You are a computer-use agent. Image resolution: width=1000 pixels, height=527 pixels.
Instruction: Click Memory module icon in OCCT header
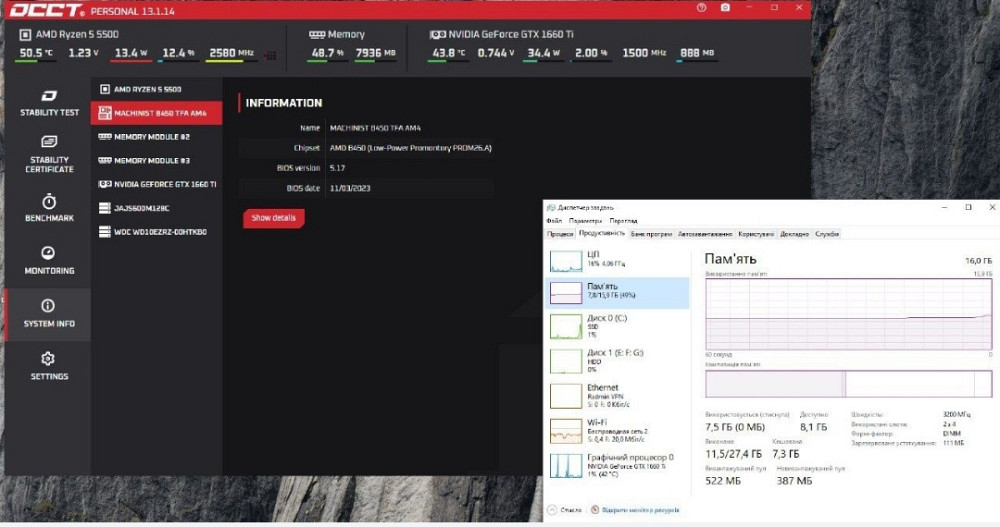[316, 34]
